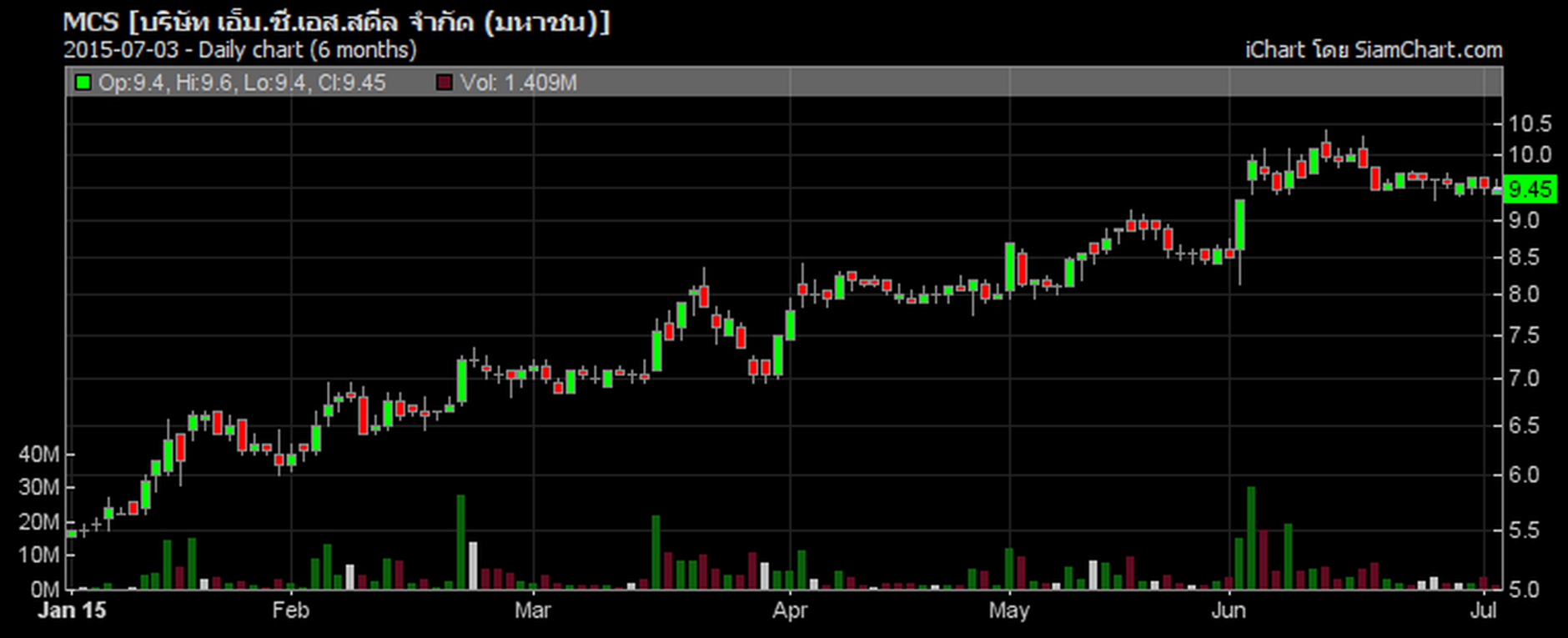Click the 30M volume axis label
Screen dimensions: 1568x638
pos(39,487)
